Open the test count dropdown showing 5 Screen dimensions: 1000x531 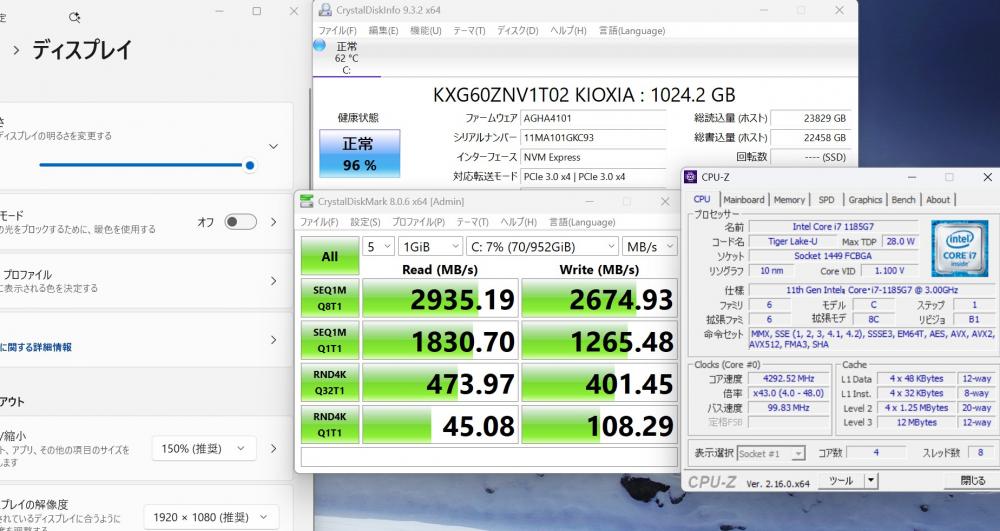pyautogui.click(x=378, y=247)
